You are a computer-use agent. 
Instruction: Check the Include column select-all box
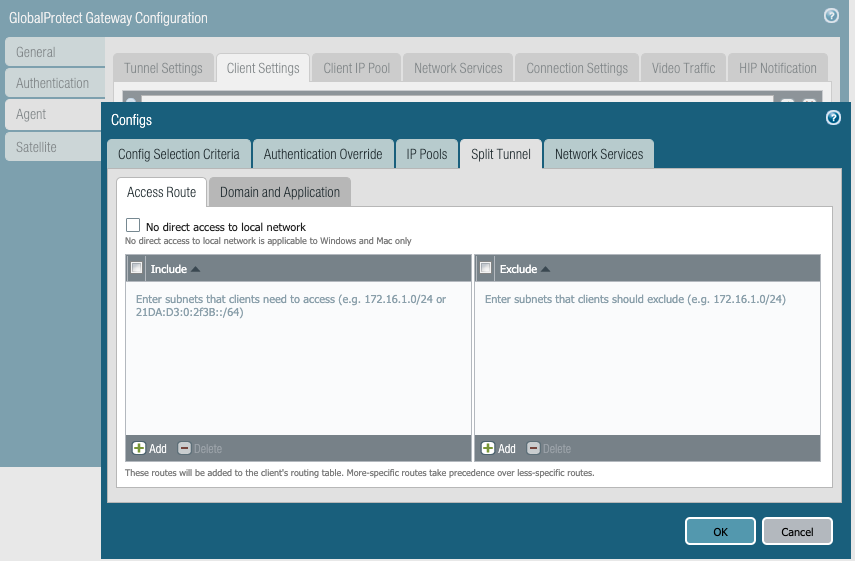click(x=136, y=268)
